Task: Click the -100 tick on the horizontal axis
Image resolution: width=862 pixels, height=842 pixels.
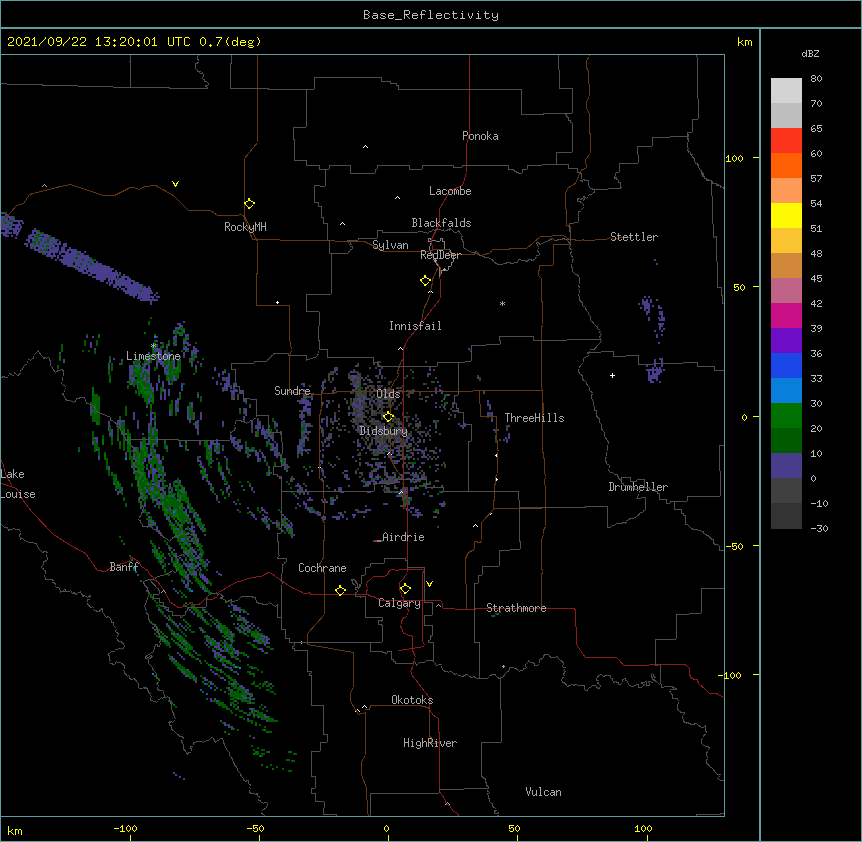Action: tap(125, 828)
